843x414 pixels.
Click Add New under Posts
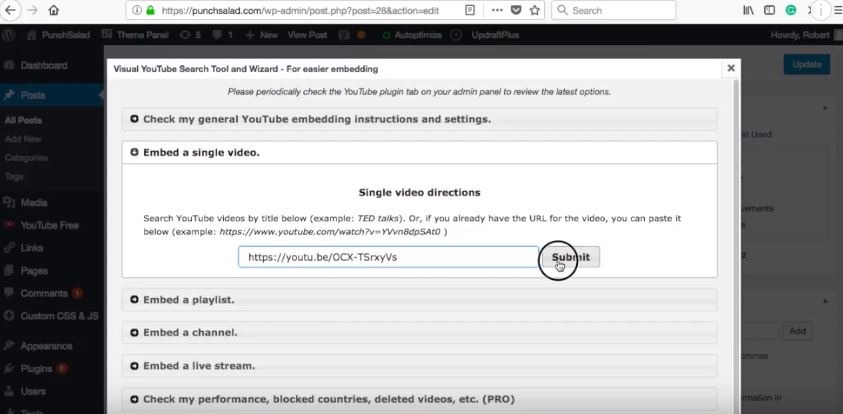coord(23,139)
